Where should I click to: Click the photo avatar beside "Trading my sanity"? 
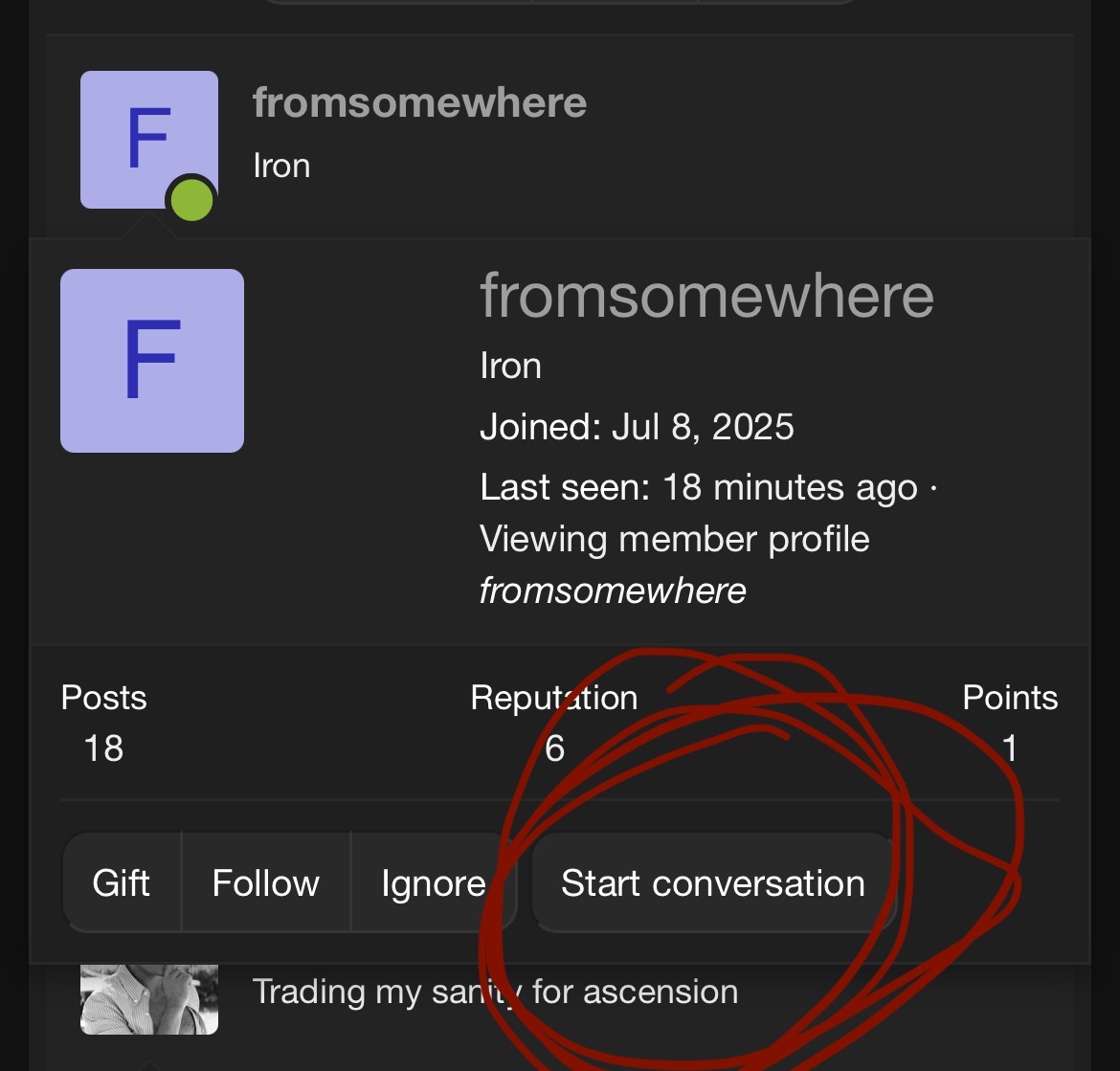[148, 999]
